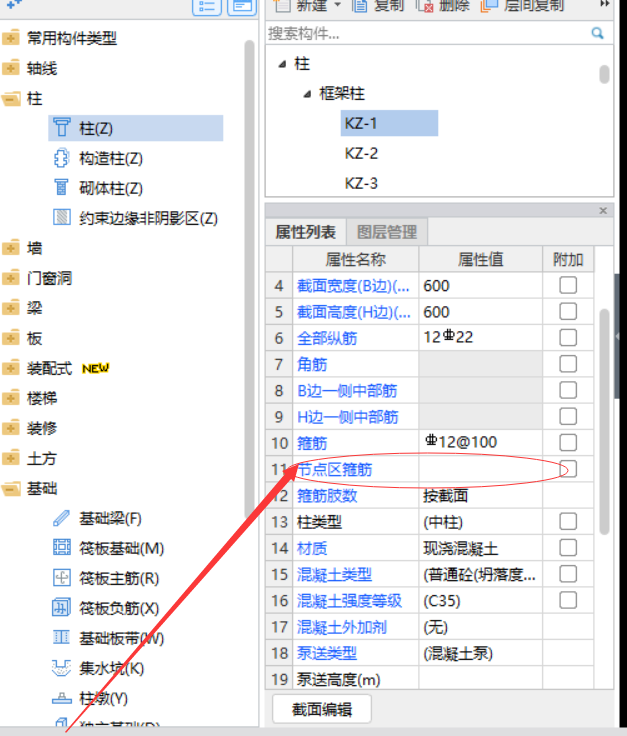Open the 泵送类型 property link
The height and width of the screenshot is (736, 627).
(x=327, y=653)
